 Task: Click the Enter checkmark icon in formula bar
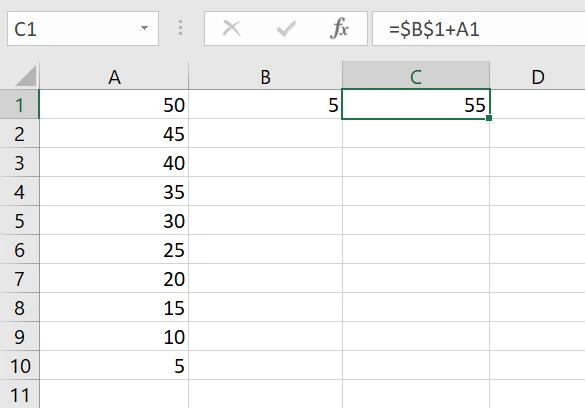click(x=286, y=28)
